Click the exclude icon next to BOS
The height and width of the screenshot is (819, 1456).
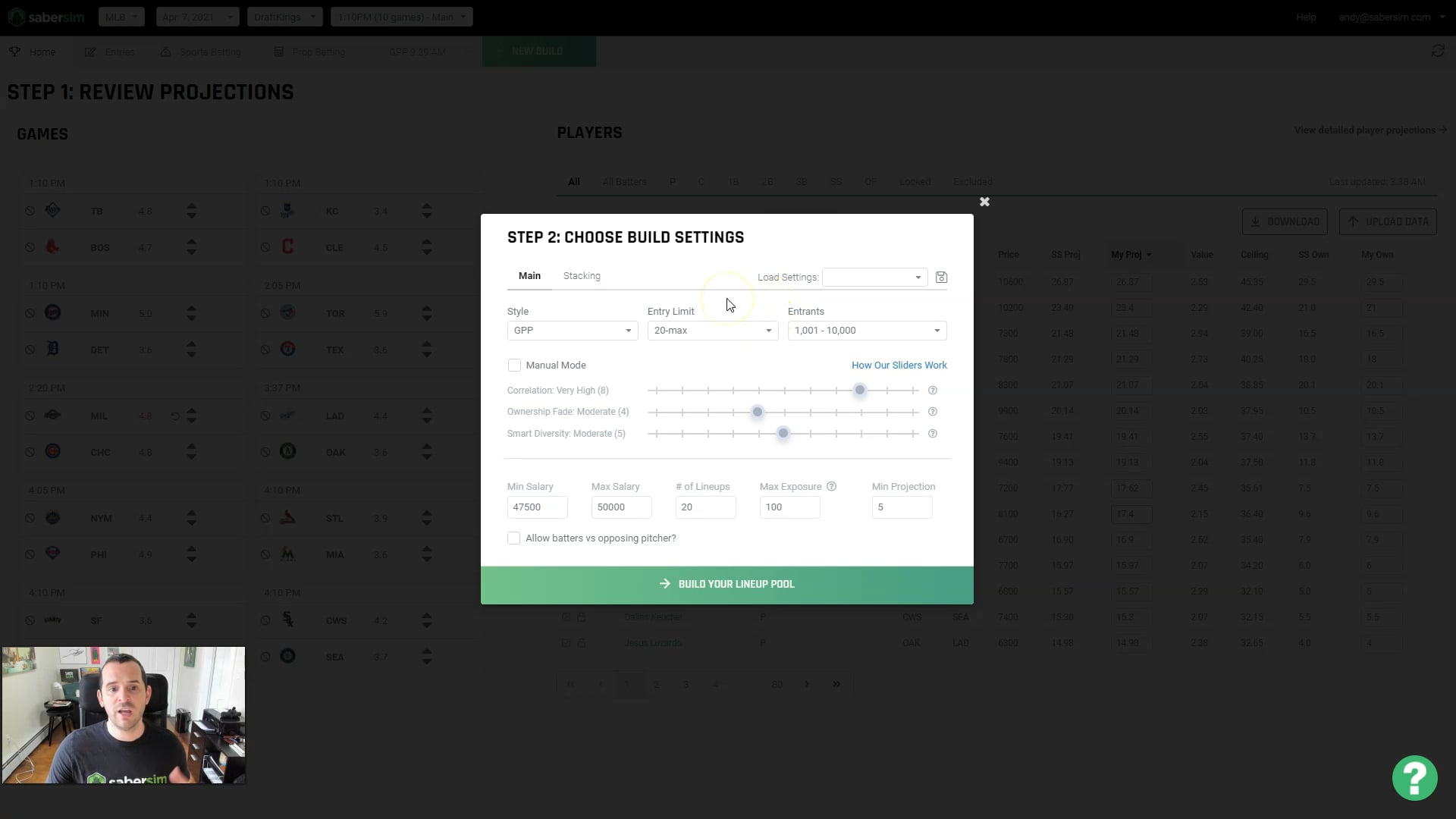30,247
